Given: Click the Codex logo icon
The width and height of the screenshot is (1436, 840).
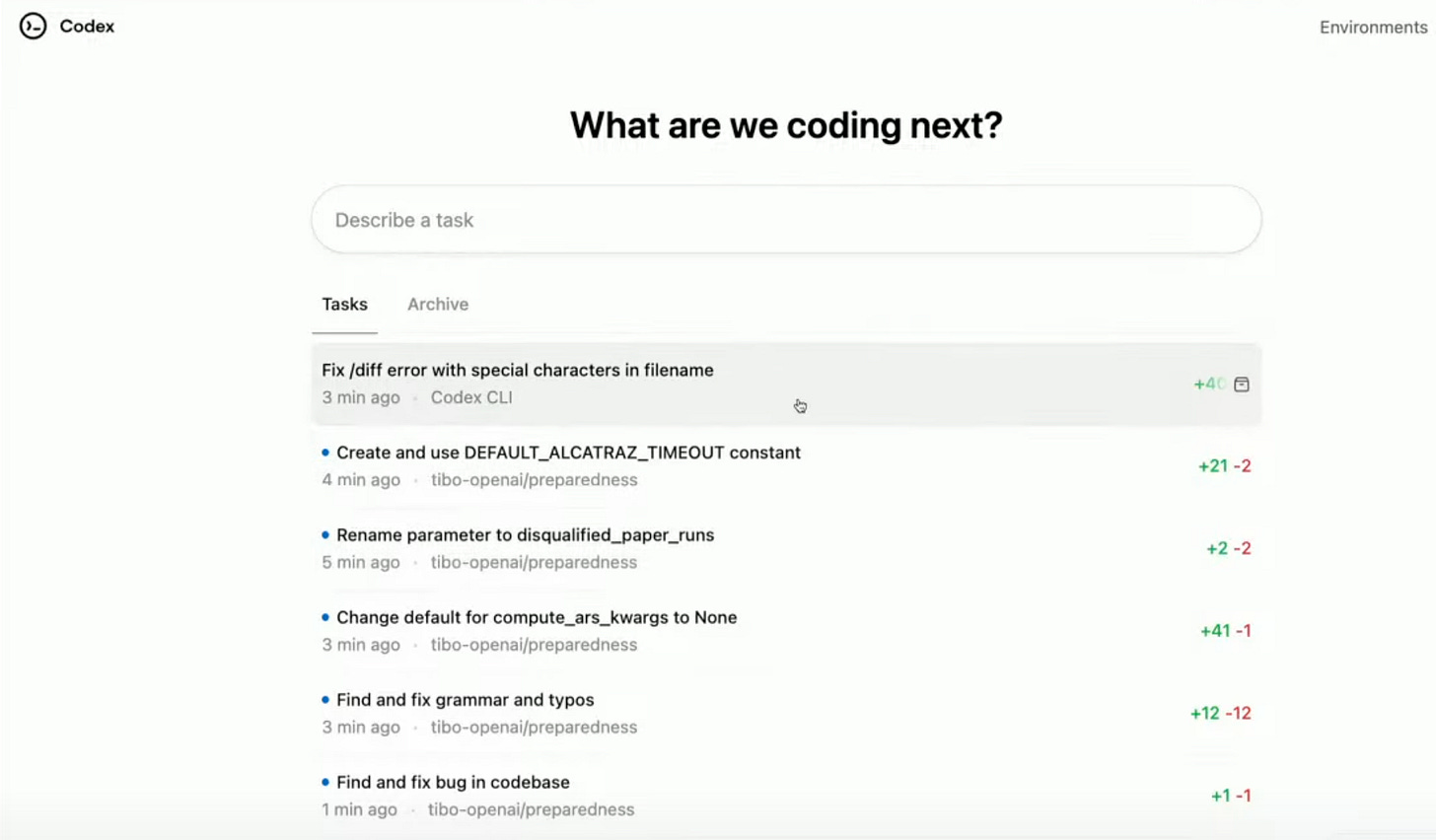Looking at the screenshot, I should pos(33,27).
